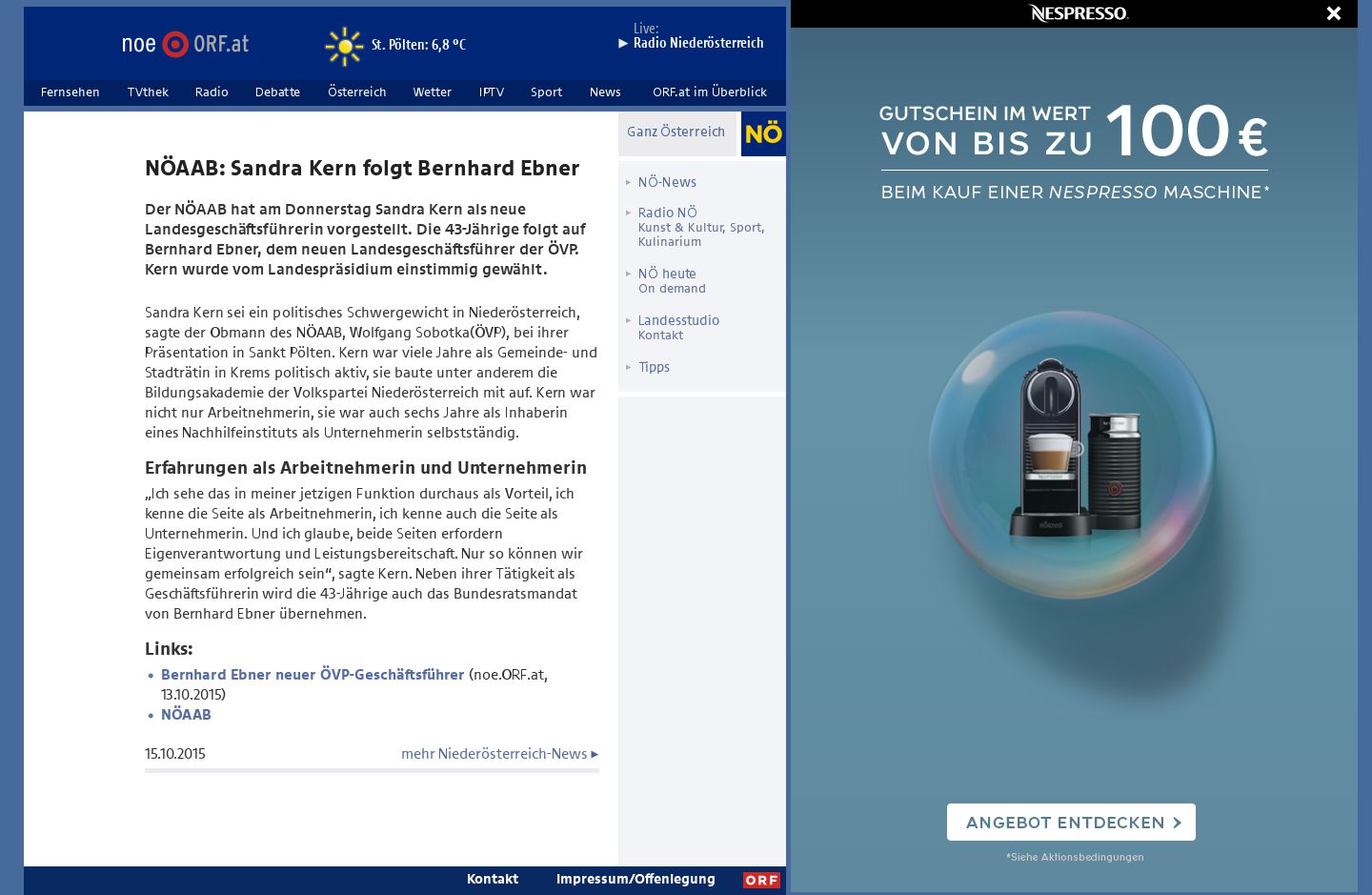Open the Fernsehen menu item
The width and height of the screenshot is (1372, 895).
[x=71, y=92]
